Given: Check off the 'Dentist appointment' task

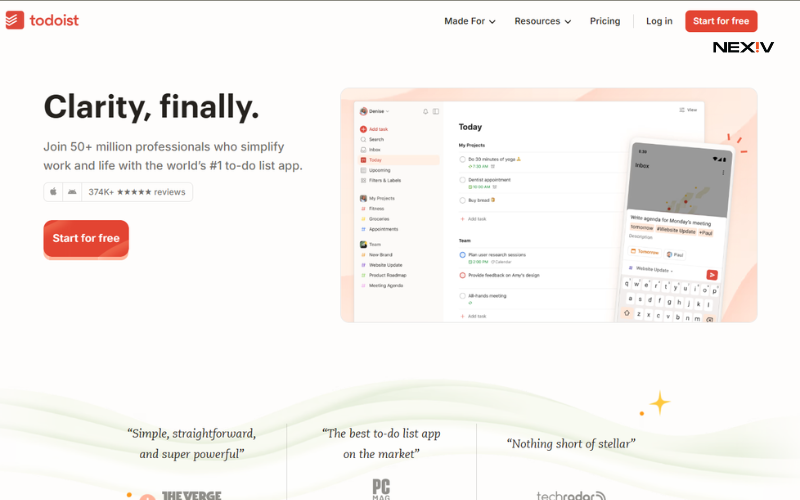Looking at the screenshot, I should tap(463, 180).
